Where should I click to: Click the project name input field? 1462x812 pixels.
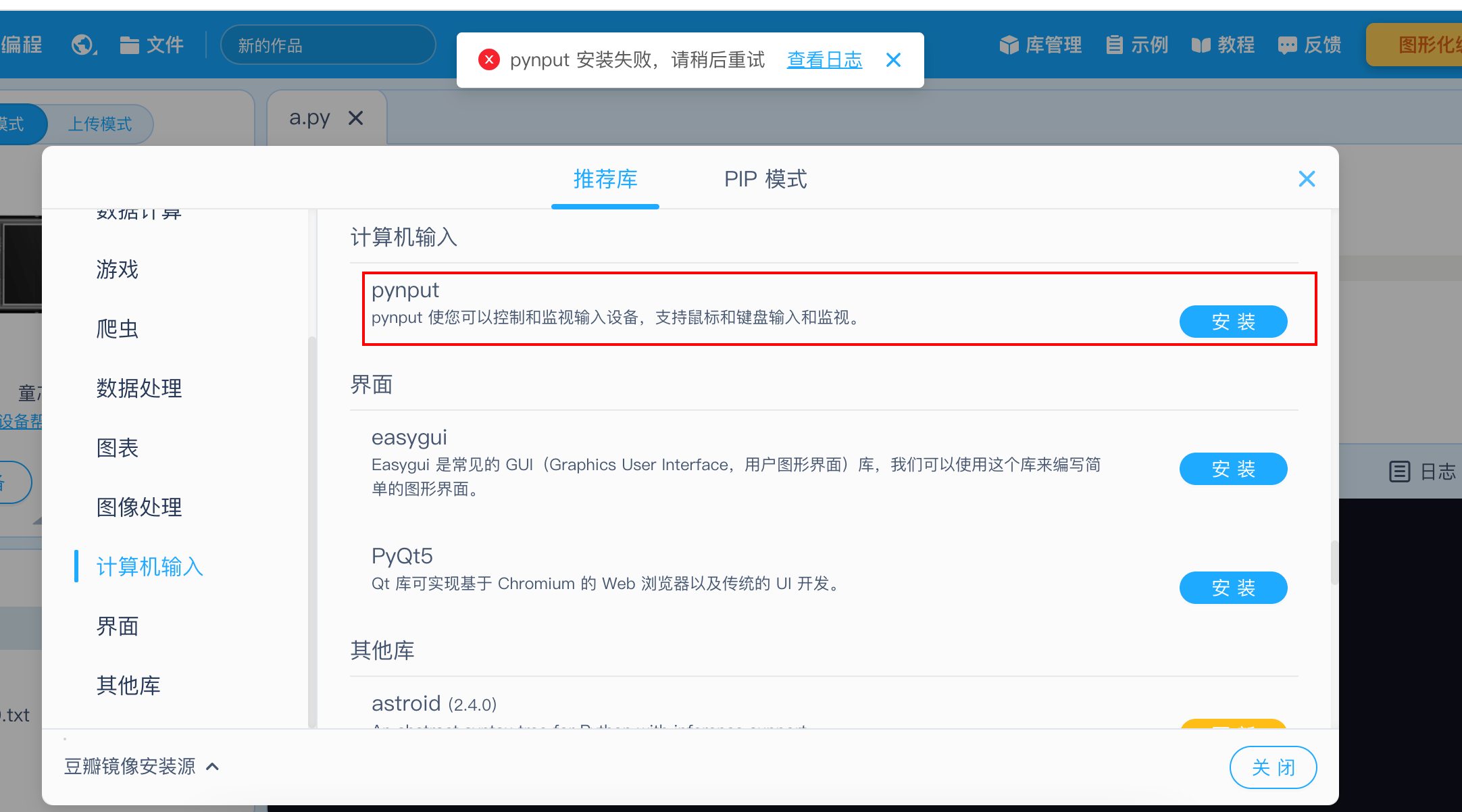(x=328, y=45)
